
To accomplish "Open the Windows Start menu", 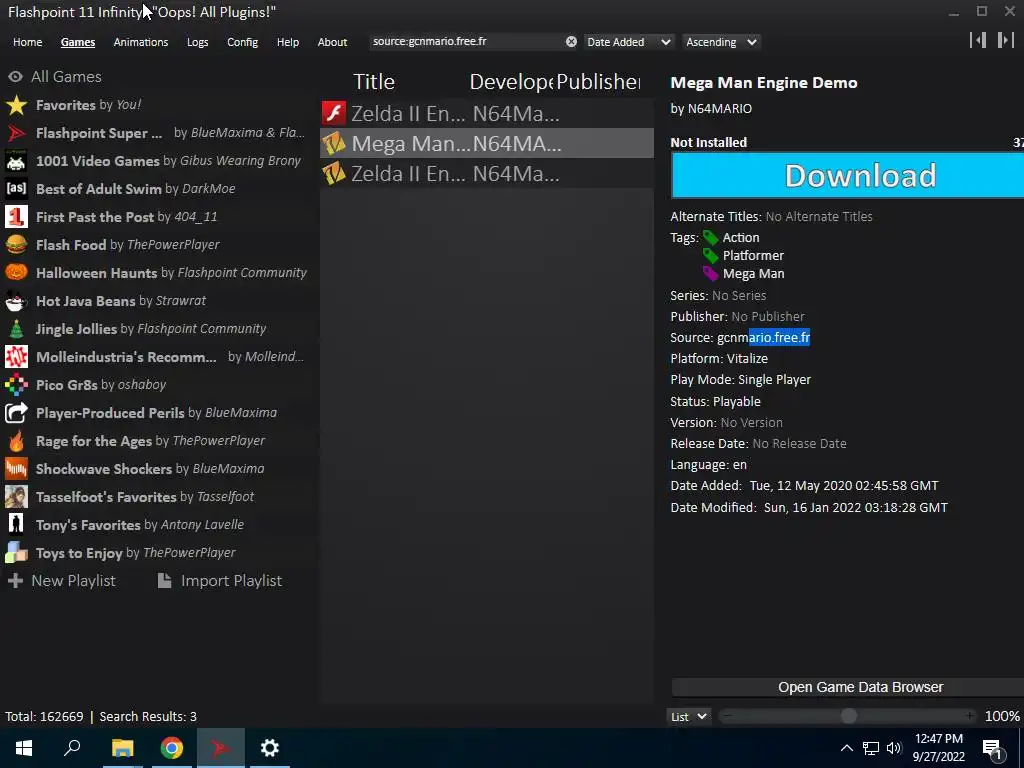I will click(24, 748).
